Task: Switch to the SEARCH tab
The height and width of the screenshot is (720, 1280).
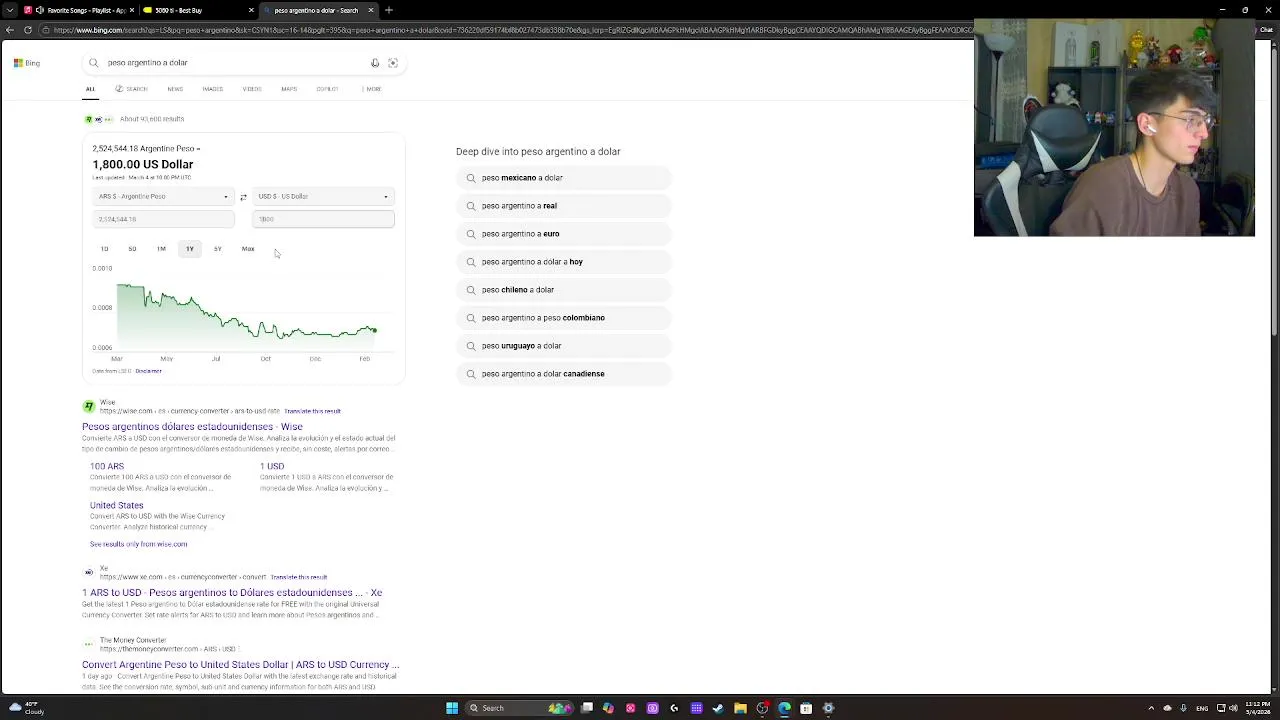Action: (131, 89)
